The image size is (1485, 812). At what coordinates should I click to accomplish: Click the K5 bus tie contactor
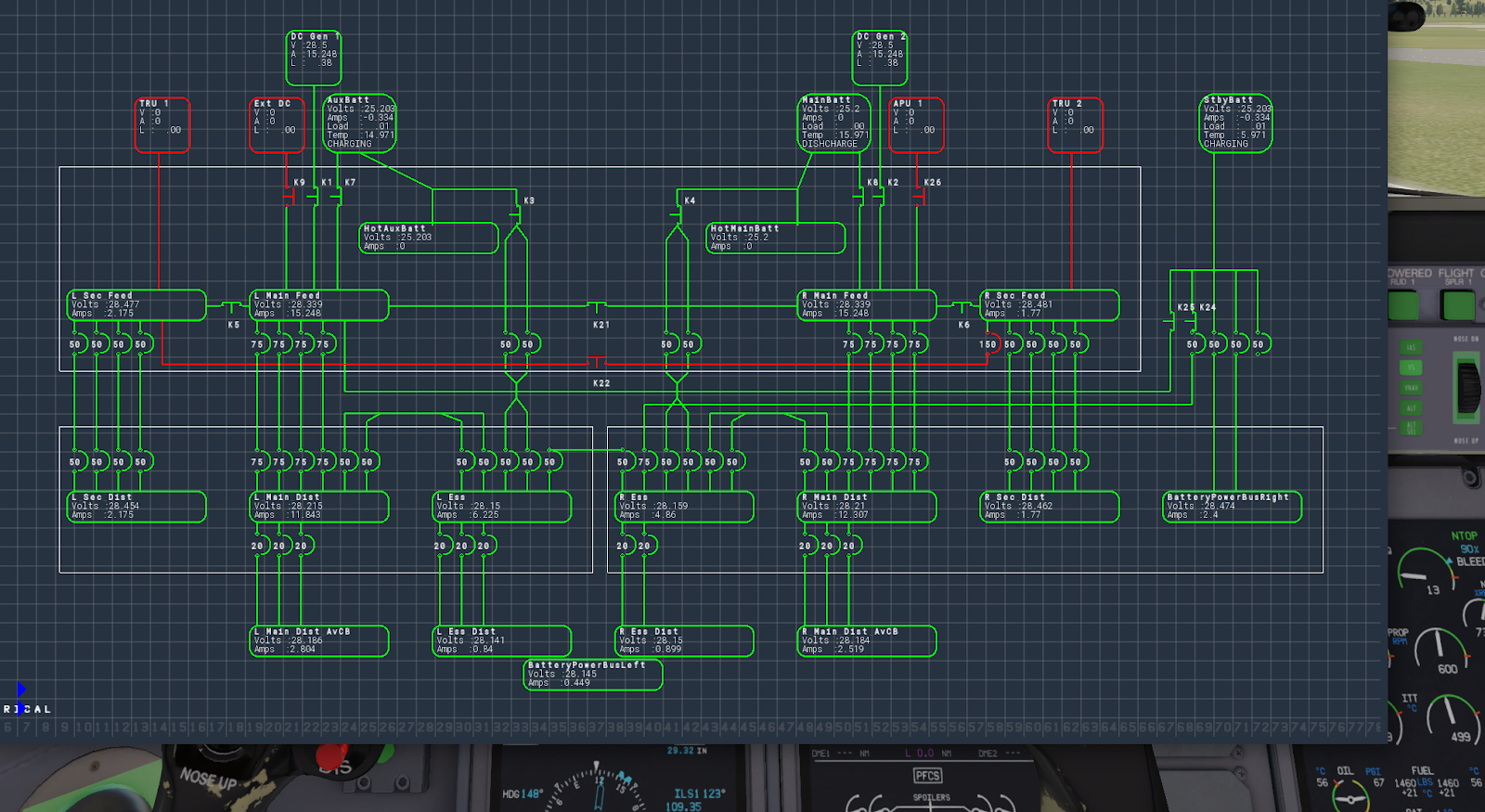[230, 306]
